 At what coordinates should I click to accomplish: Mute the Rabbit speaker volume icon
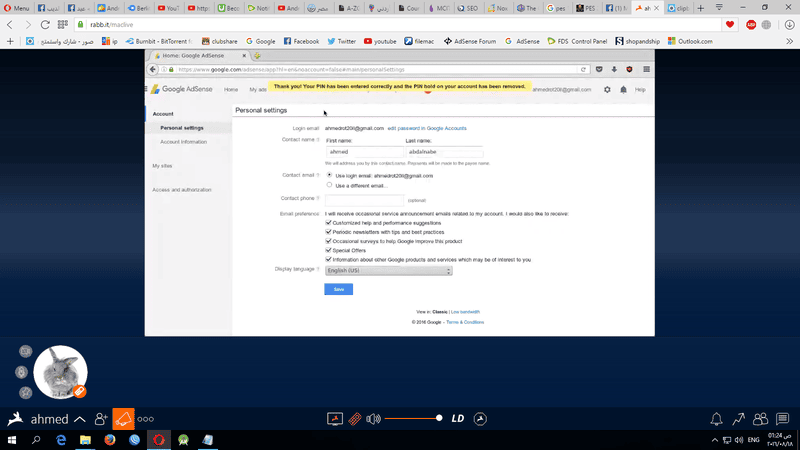tap(373, 419)
